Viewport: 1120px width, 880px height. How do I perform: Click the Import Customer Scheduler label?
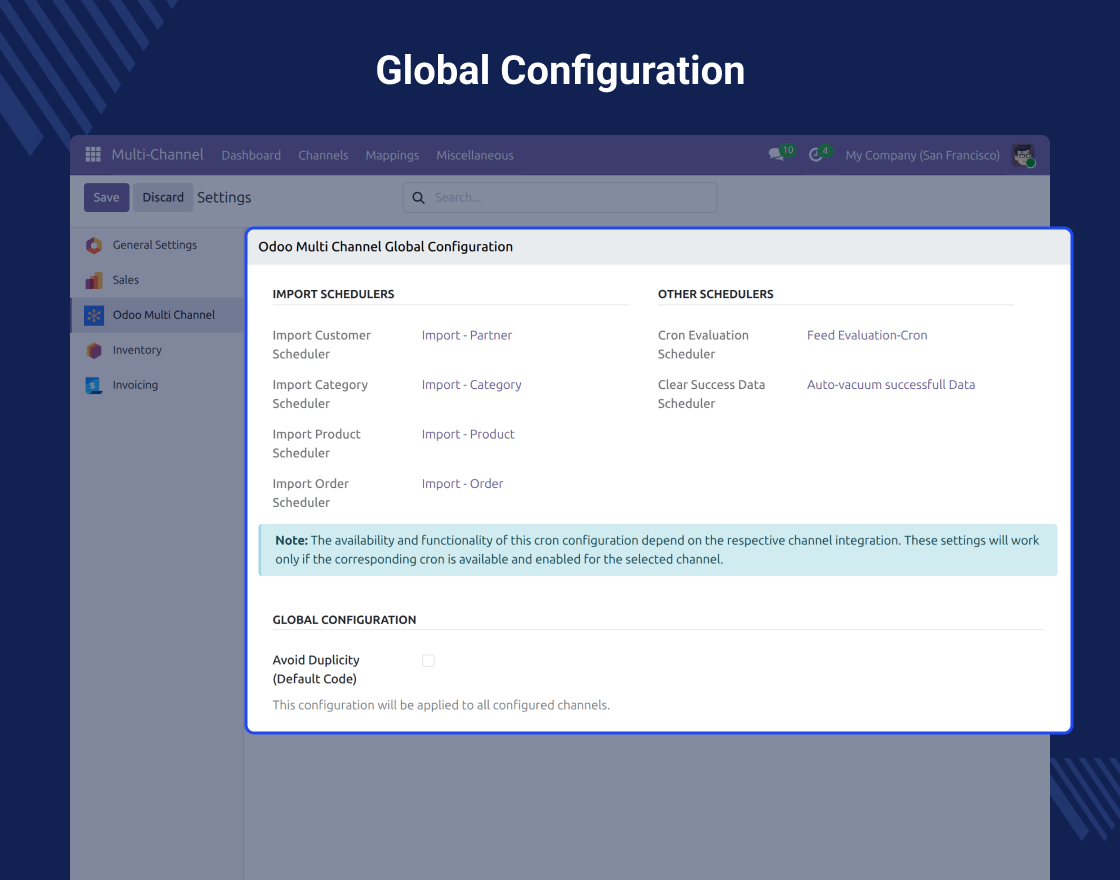point(321,344)
